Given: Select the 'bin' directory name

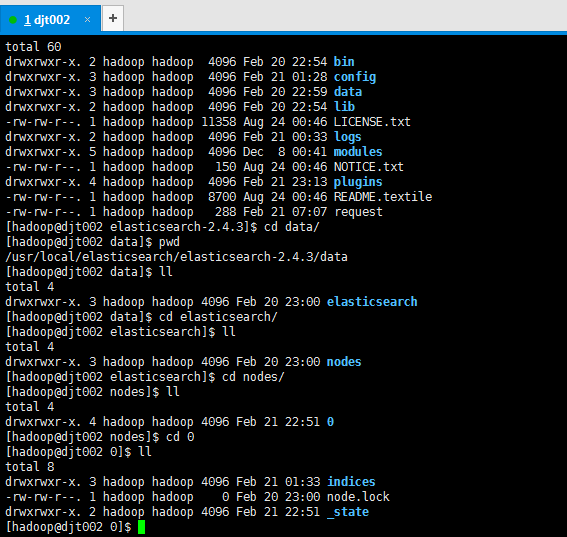Looking at the screenshot, I should (x=344, y=62).
